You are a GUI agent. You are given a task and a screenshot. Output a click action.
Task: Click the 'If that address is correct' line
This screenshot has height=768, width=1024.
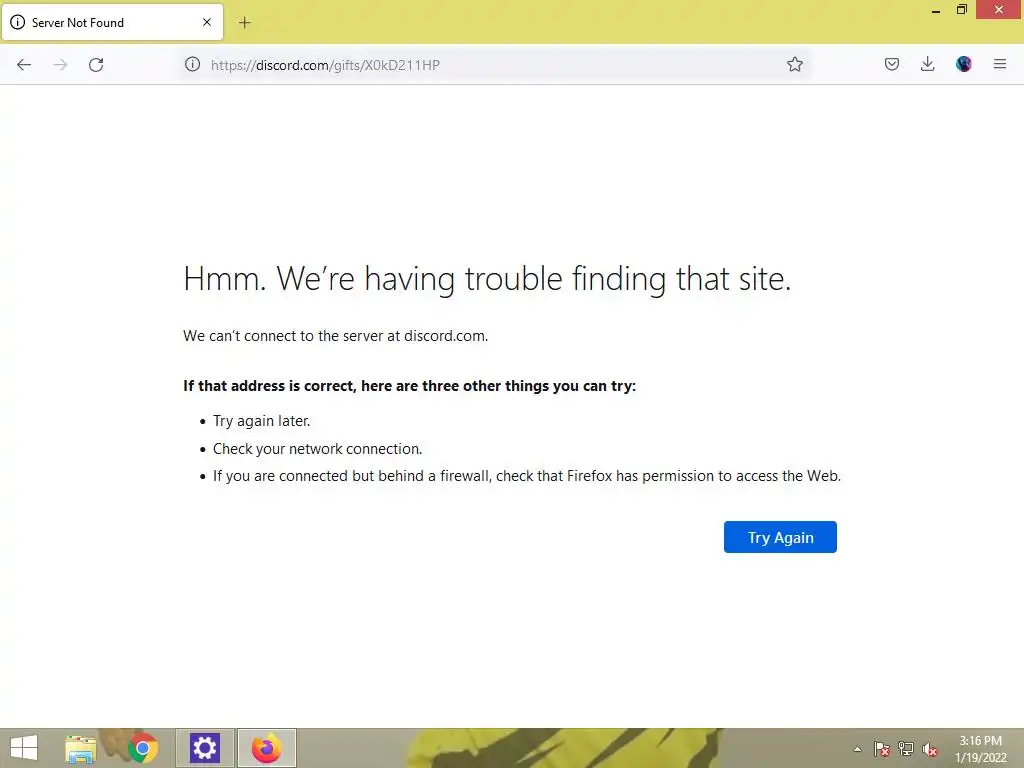(x=409, y=386)
